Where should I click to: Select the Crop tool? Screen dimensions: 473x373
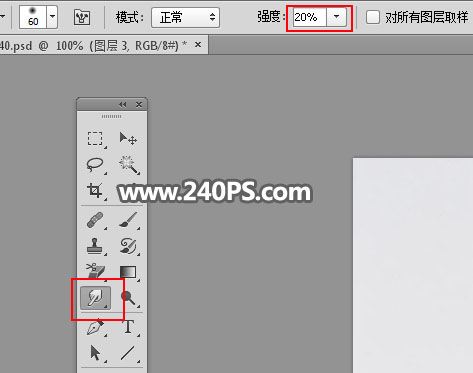(95, 191)
